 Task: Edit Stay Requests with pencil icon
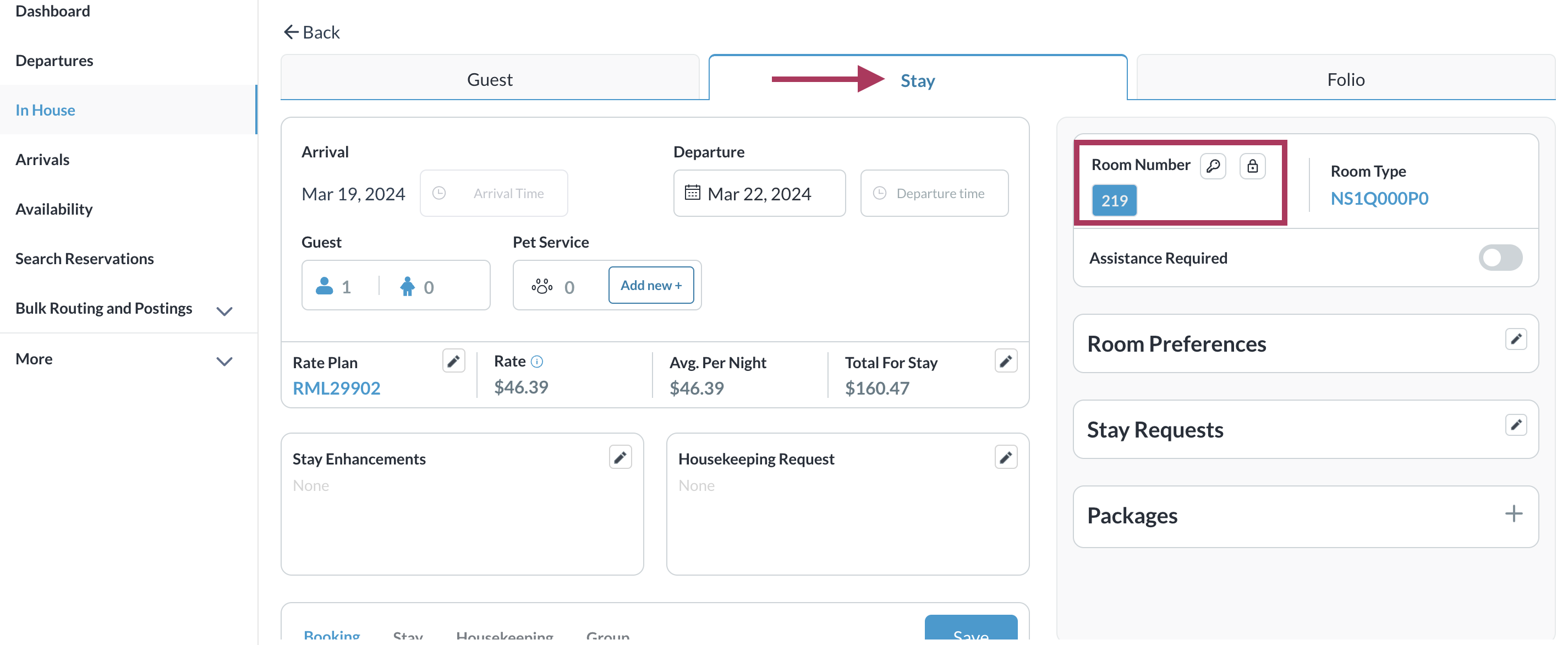(1515, 425)
